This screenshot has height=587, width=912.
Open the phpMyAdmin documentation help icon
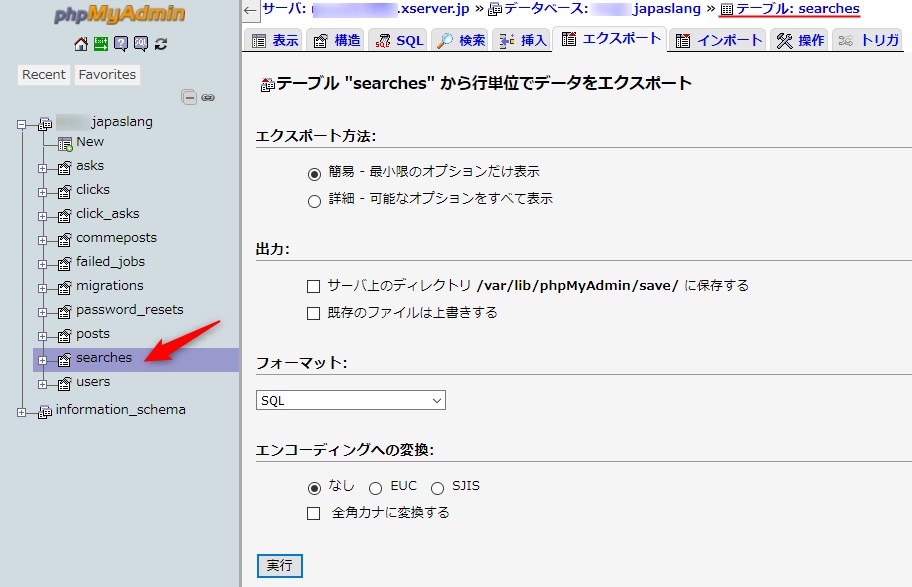pyautogui.click(x=121, y=44)
